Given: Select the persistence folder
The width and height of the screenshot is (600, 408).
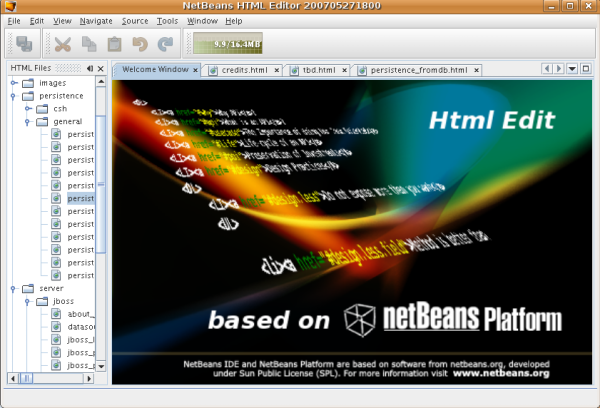Looking at the screenshot, I should point(61,96).
